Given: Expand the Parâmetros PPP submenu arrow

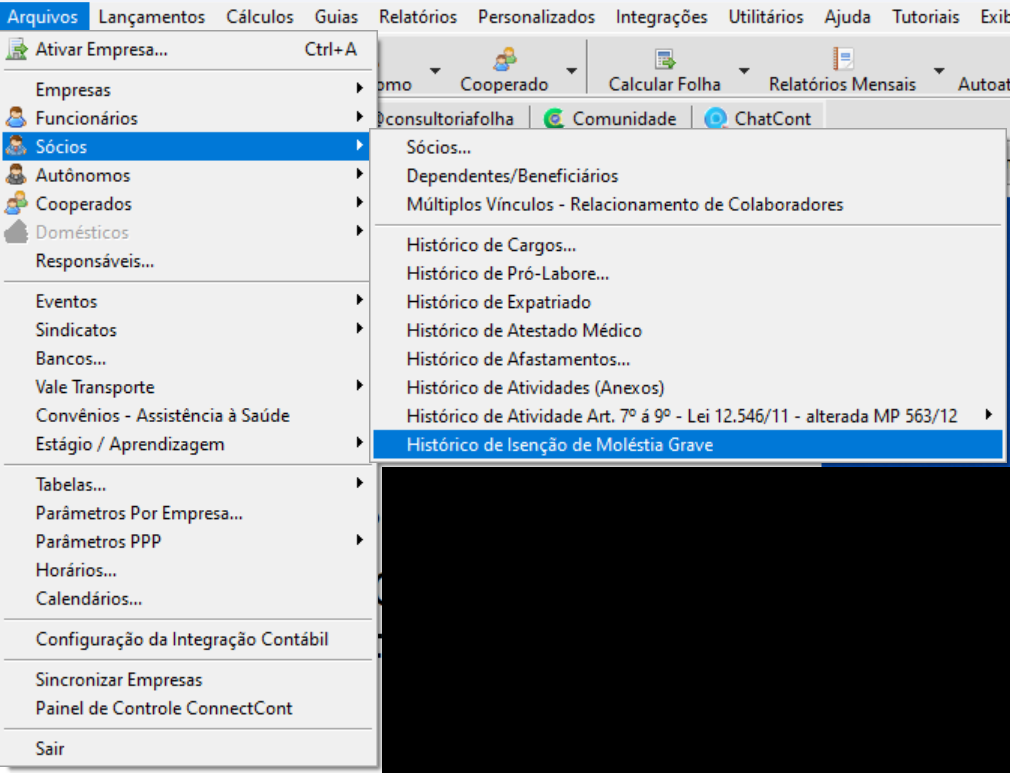Looking at the screenshot, I should point(359,540).
